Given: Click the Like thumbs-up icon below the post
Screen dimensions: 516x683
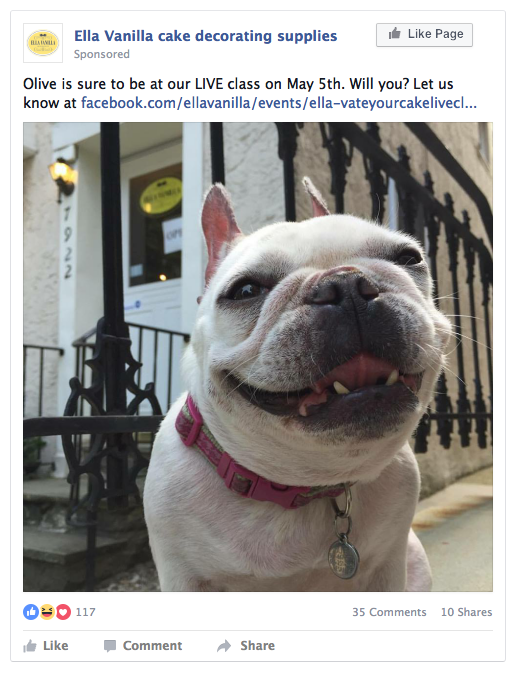Looking at the screenshot, I should tap(30, 646).
